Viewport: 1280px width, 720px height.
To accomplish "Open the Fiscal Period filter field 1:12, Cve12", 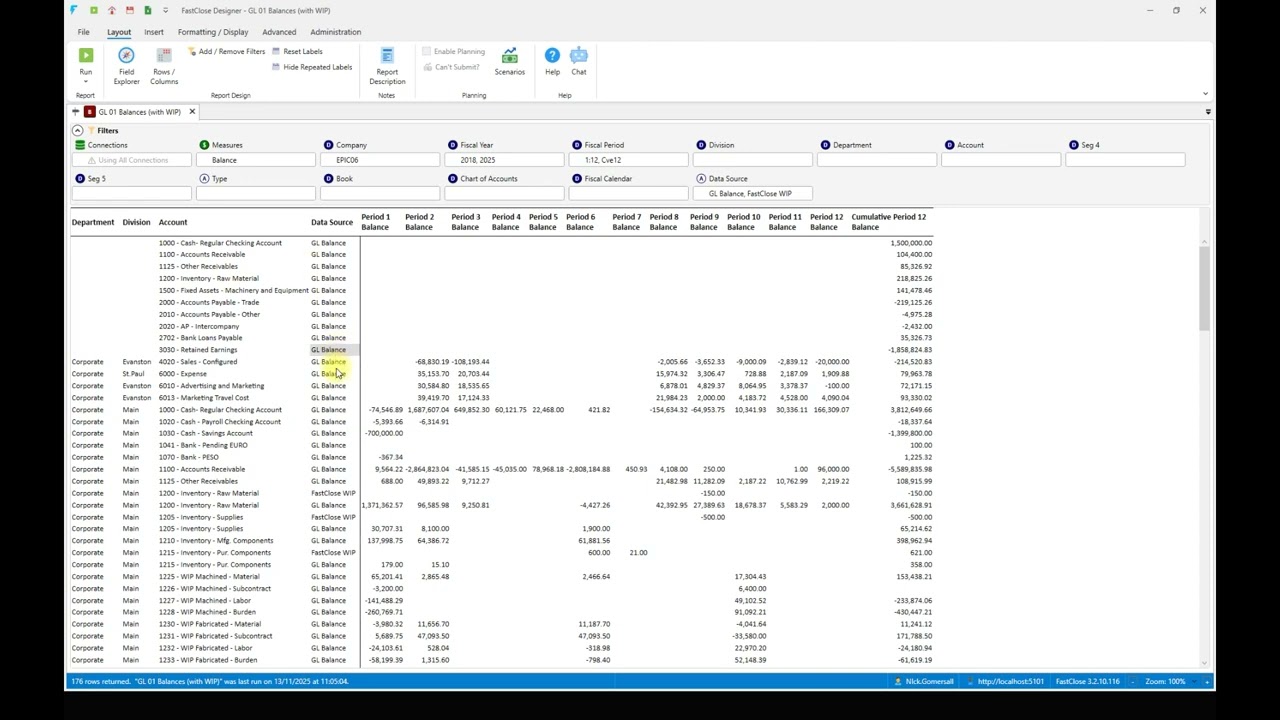I will click(x=628, y=160).
